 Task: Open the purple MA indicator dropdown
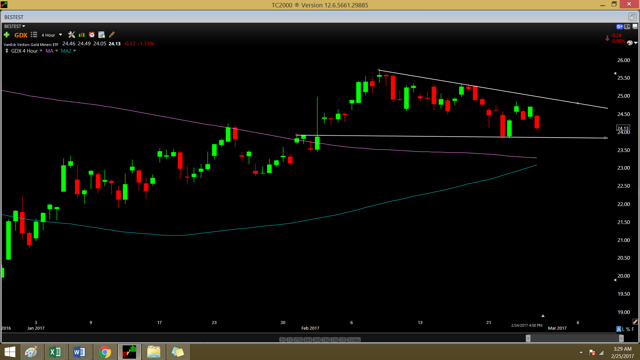pos(51,51)
